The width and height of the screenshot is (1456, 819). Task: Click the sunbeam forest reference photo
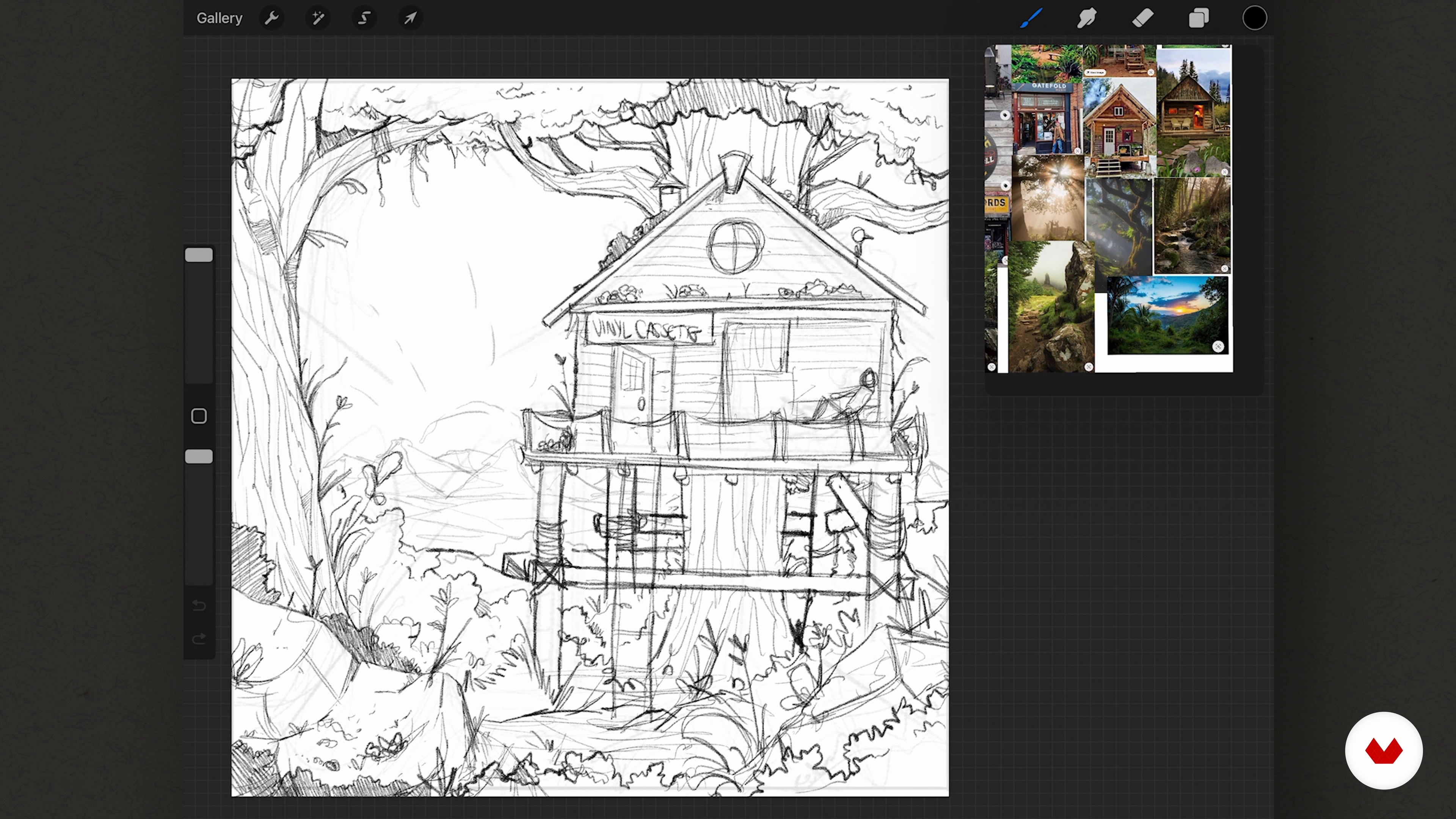1048,198
